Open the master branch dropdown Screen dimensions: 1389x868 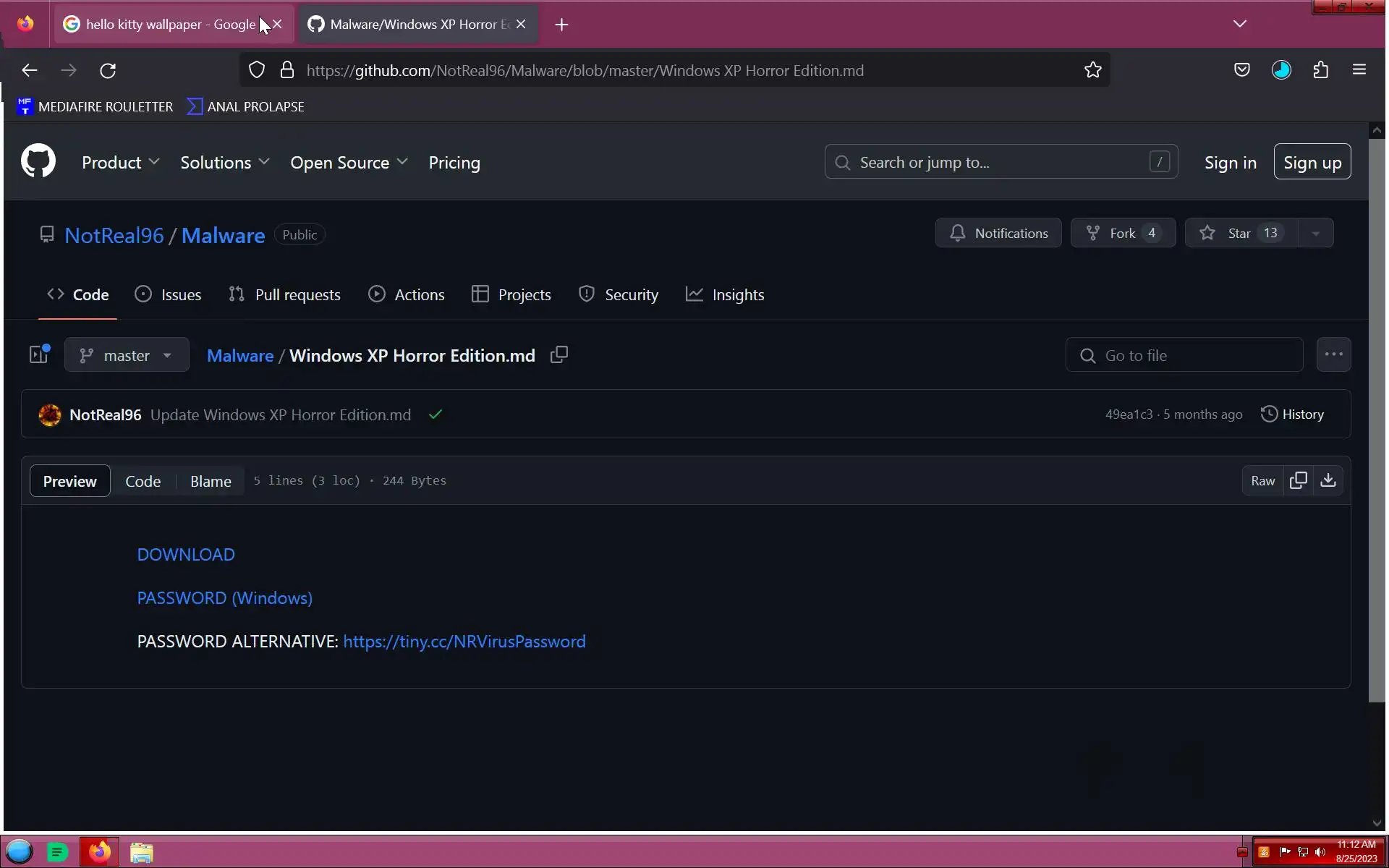(127, 355)
